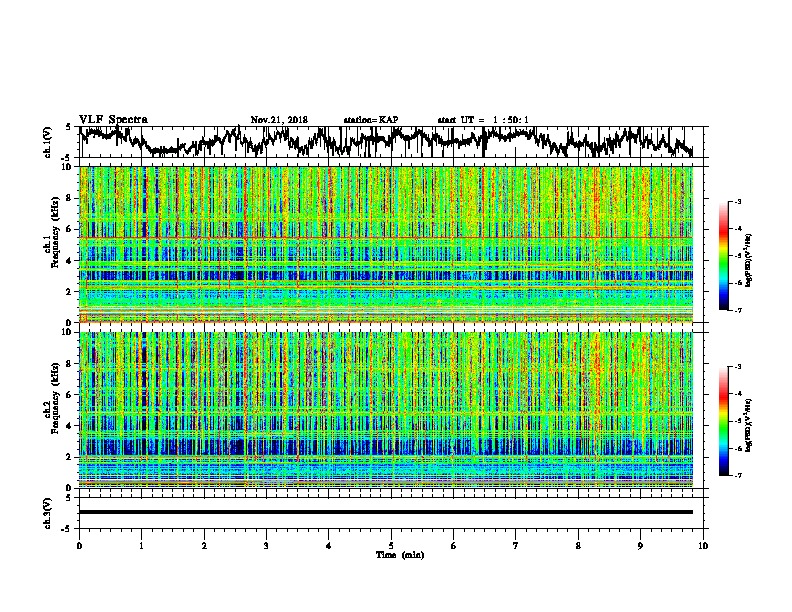Click time axis tick label "0"

[79, 546]
